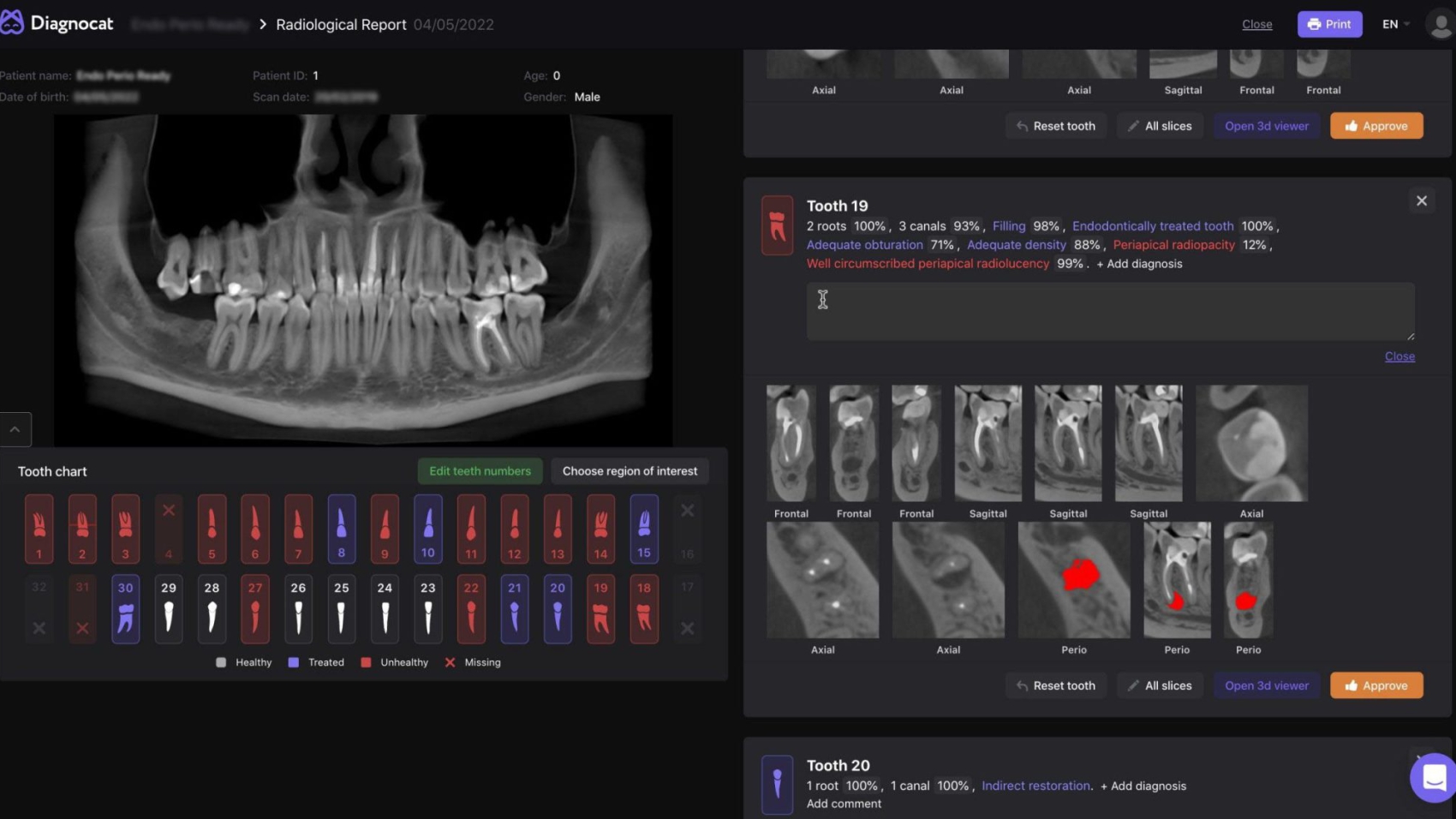Select treated tooth 15 icon
The width and height of the screenshot is (1456, 819).
click(x=644, y=529)
